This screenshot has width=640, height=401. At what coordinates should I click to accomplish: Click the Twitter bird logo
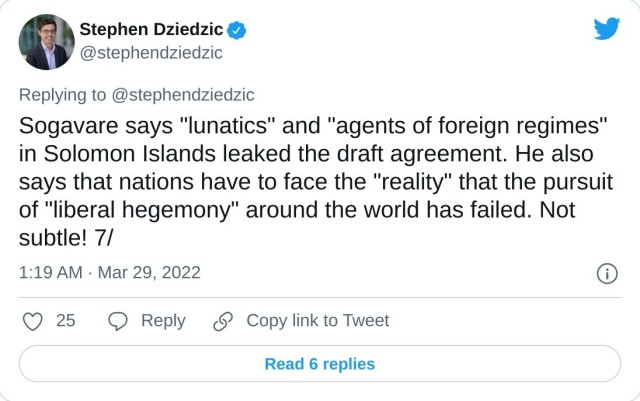[x=606, y=28]
